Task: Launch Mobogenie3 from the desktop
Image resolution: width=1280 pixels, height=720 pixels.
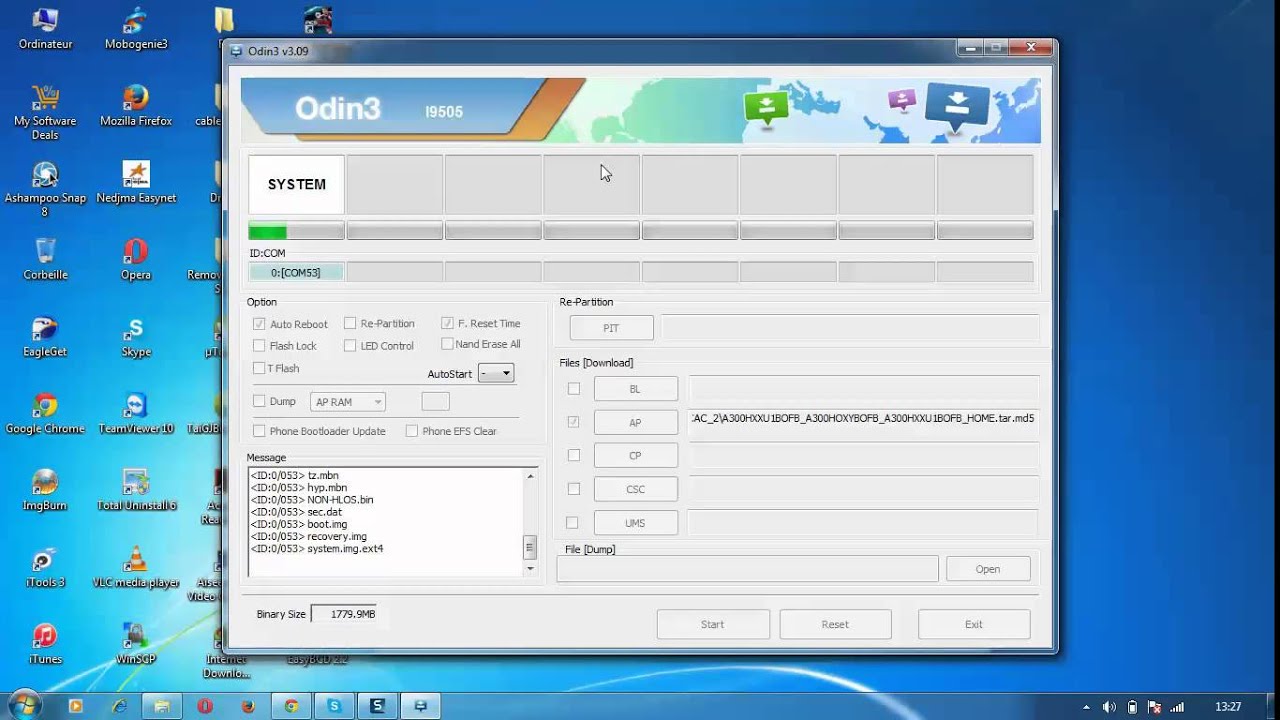Action: (x=136, y=28)
